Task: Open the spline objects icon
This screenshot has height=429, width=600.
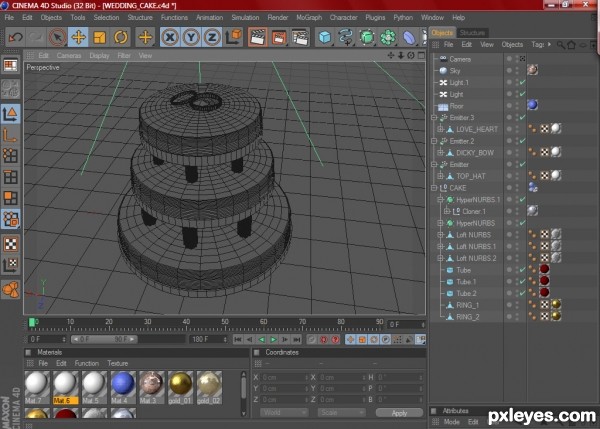Action: [346, 37]
